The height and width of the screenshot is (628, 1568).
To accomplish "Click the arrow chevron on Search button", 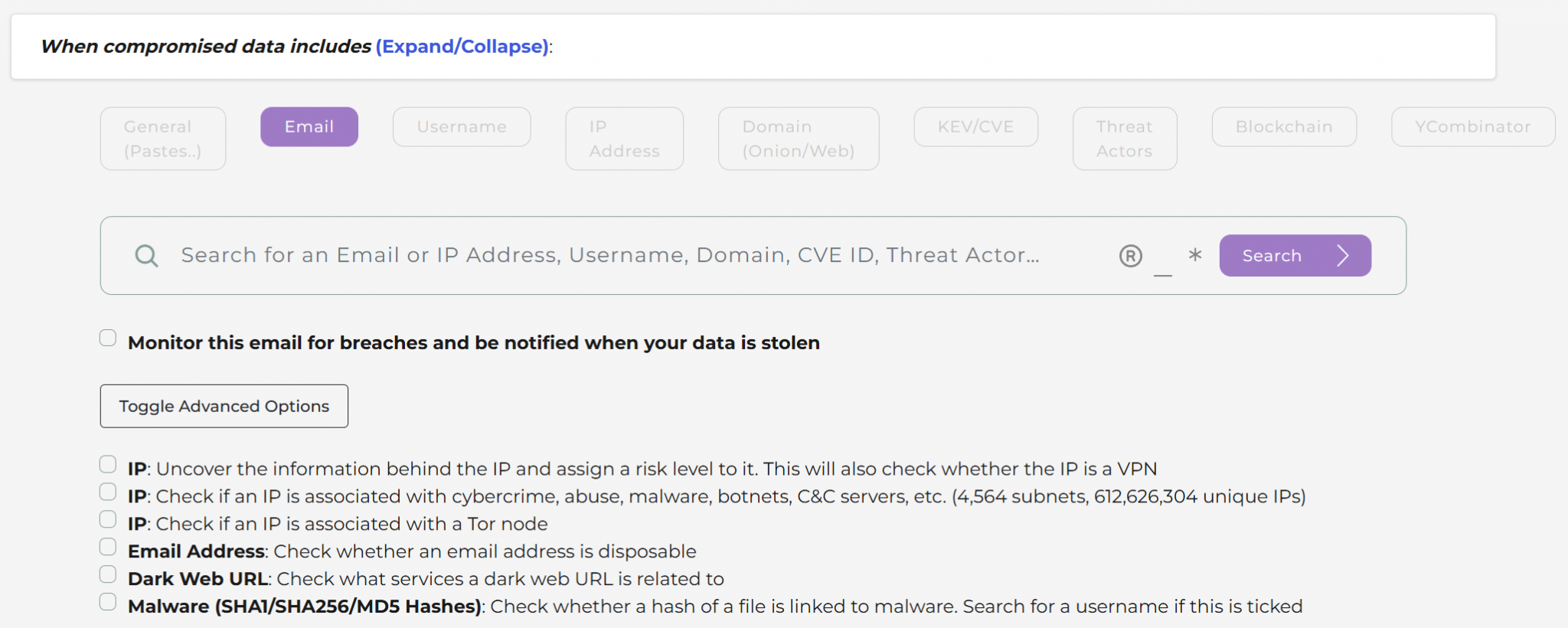I will pos(1343,256).
